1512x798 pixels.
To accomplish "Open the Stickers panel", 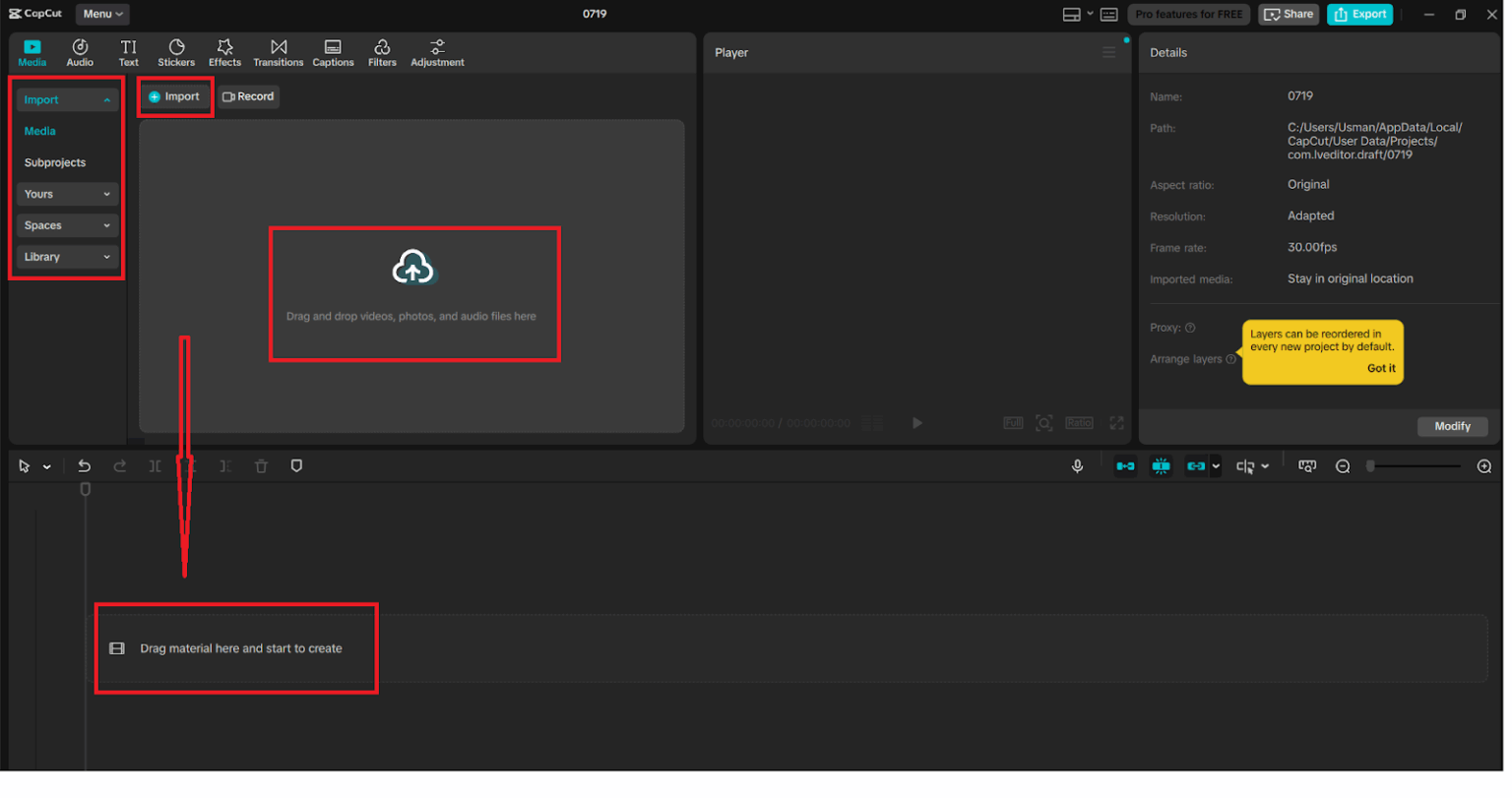I will point(175,51).
